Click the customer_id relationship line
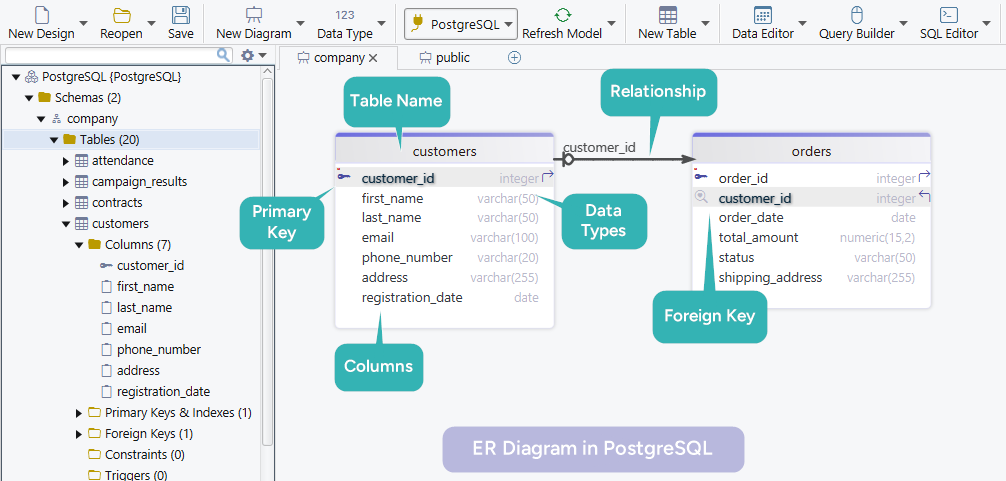The height and width of the screenshot is (481, 1006). point(626,159)
